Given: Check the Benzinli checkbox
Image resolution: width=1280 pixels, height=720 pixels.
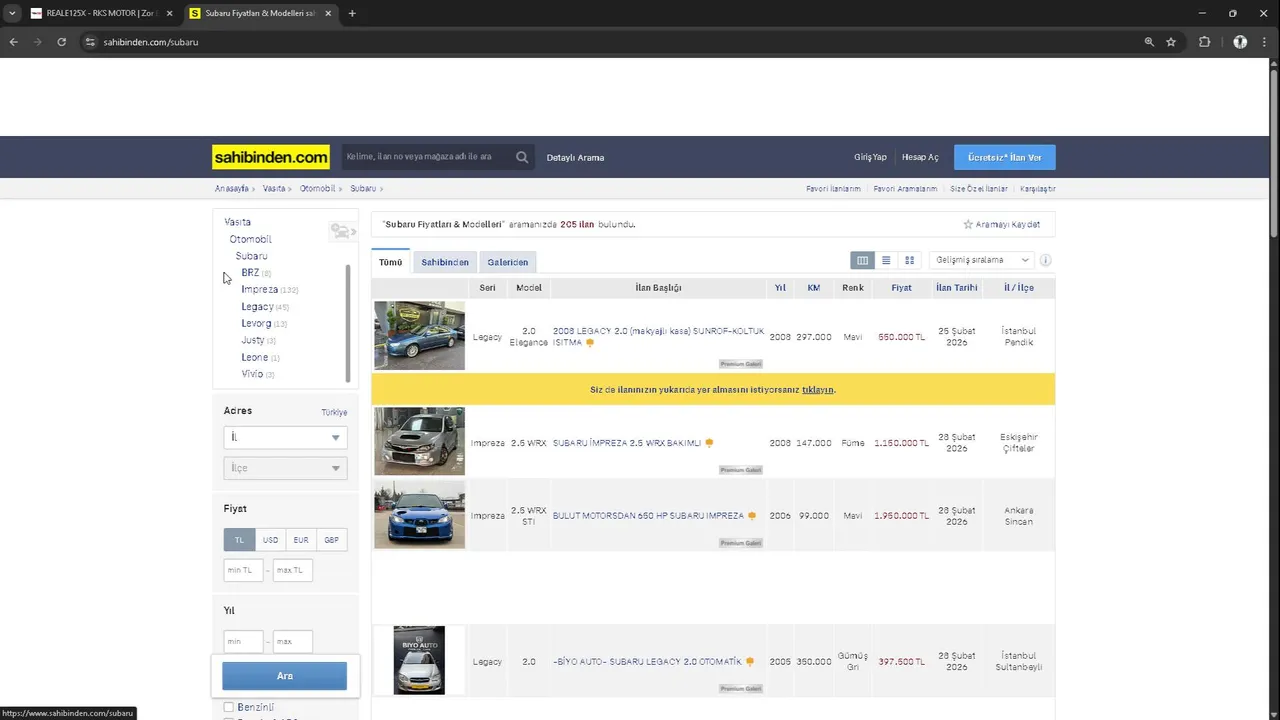Looking at the screenshot, I should pyautogui.click(x=228, y=707).
